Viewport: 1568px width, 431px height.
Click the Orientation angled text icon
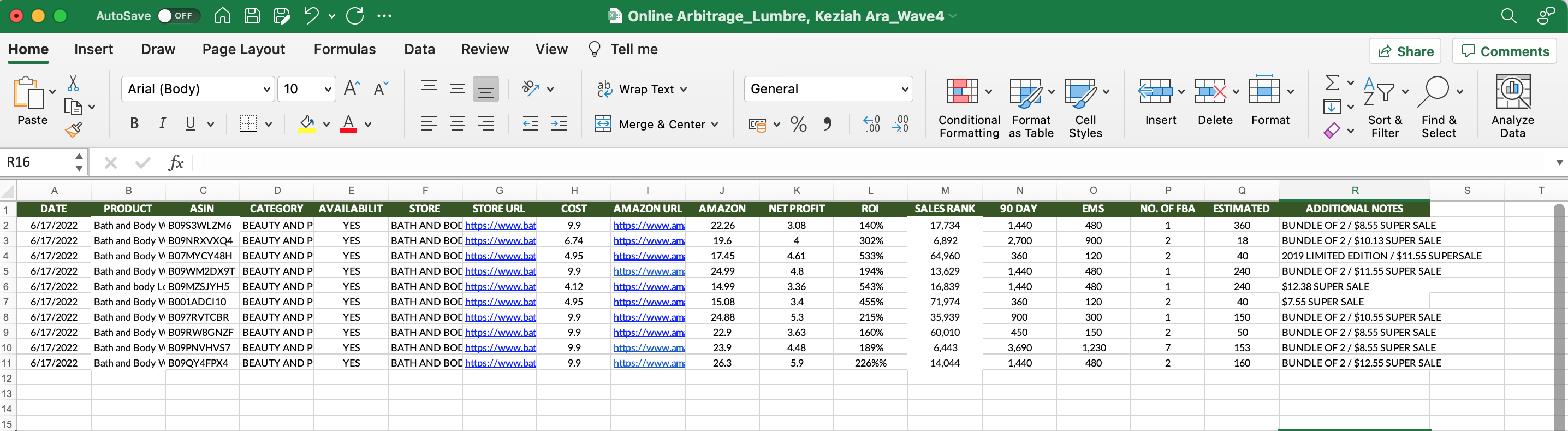531,89
